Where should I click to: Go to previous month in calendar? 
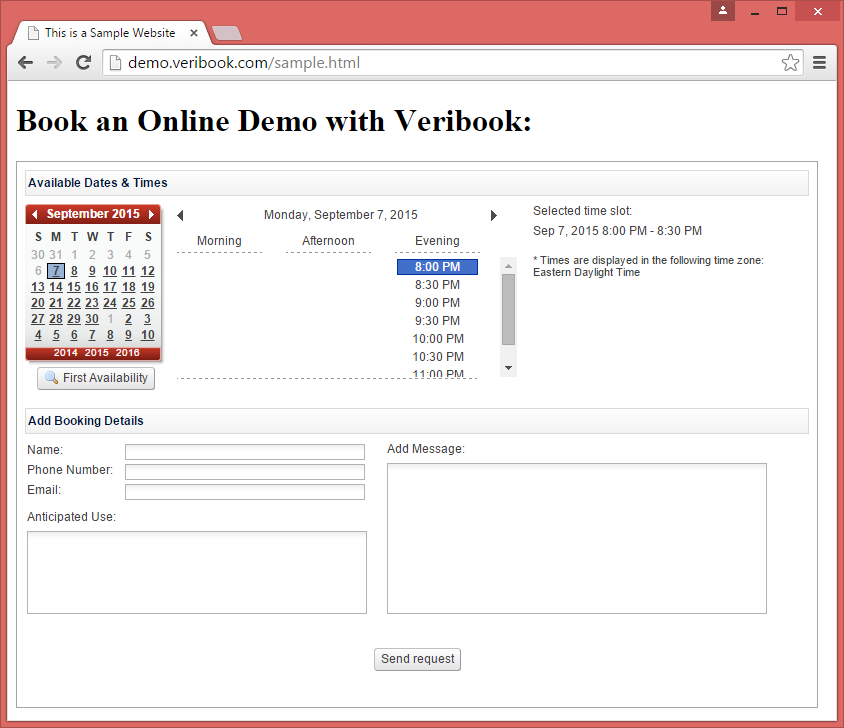[x=34, y=214]
